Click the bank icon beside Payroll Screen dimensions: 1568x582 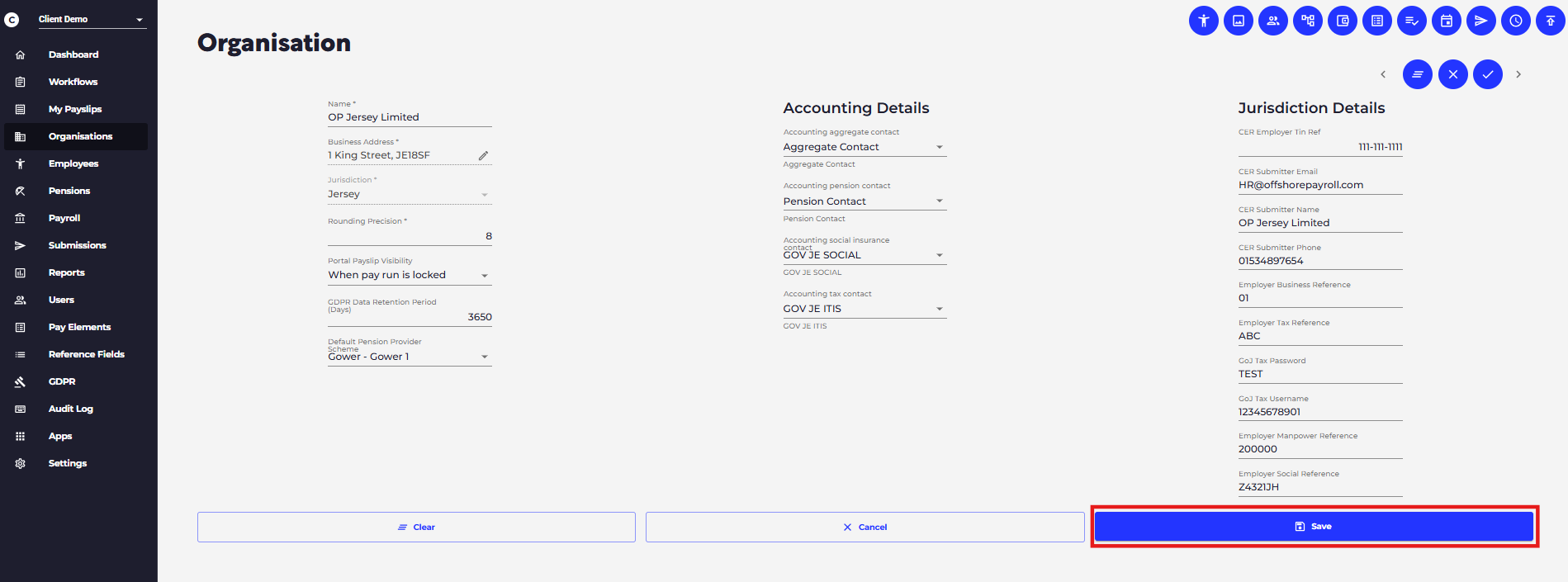tap(21, 218)
